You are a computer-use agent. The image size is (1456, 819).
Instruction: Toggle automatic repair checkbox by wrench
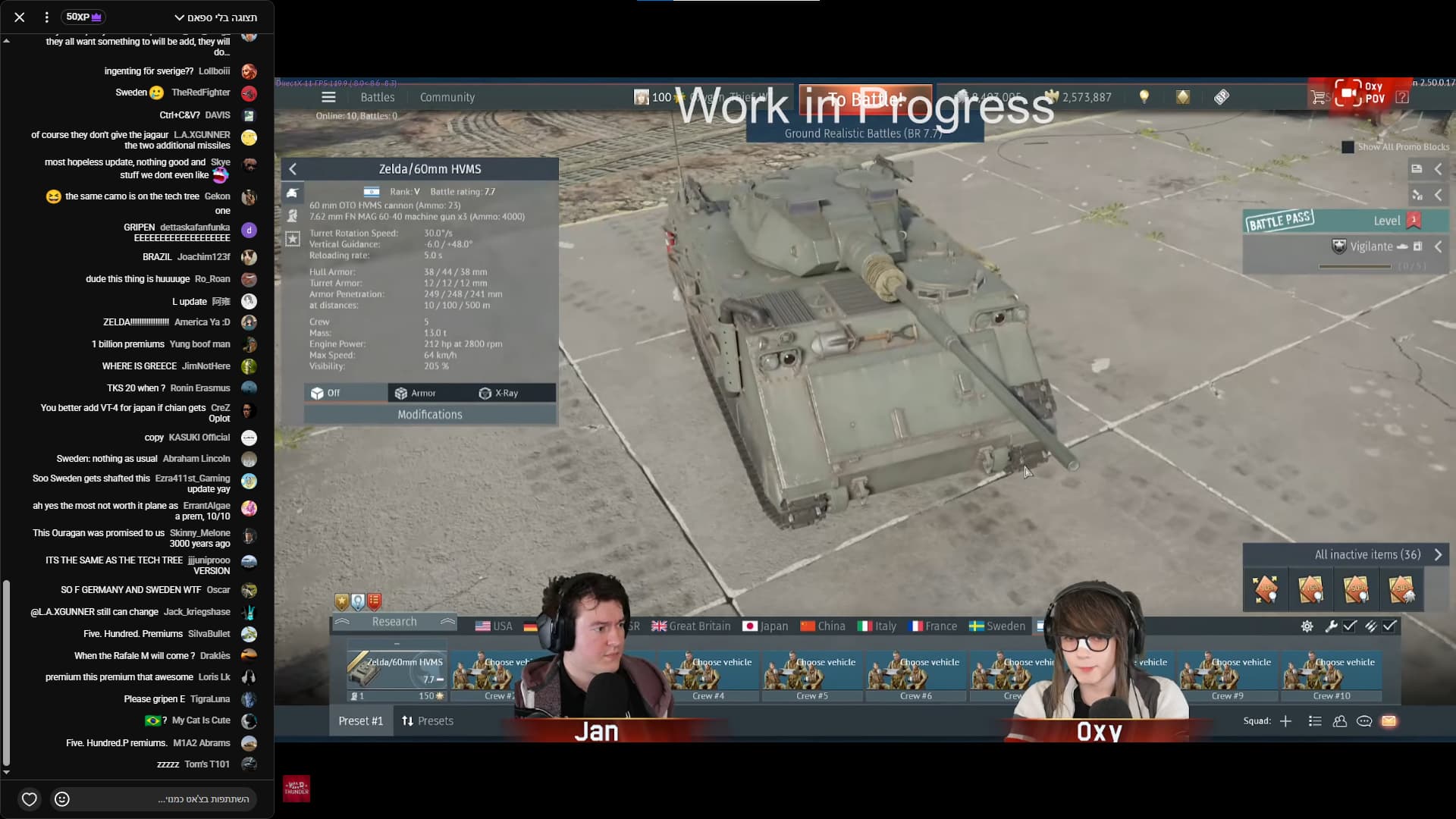pyautogui.click(x=1350, y=626)
